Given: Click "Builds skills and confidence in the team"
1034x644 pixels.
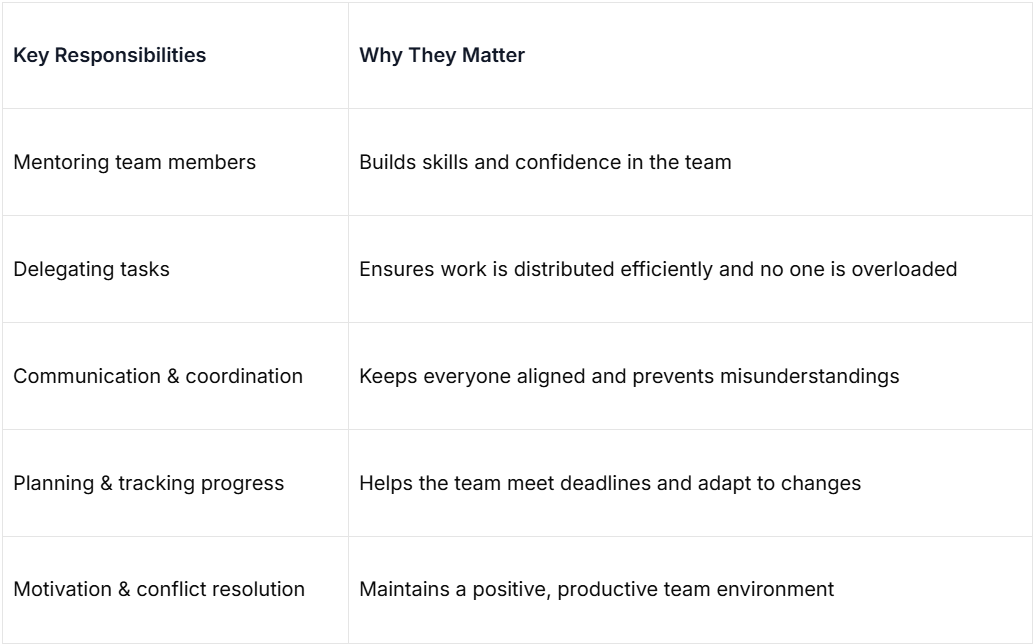Looking at the screenshot, I should click(545, 162).
